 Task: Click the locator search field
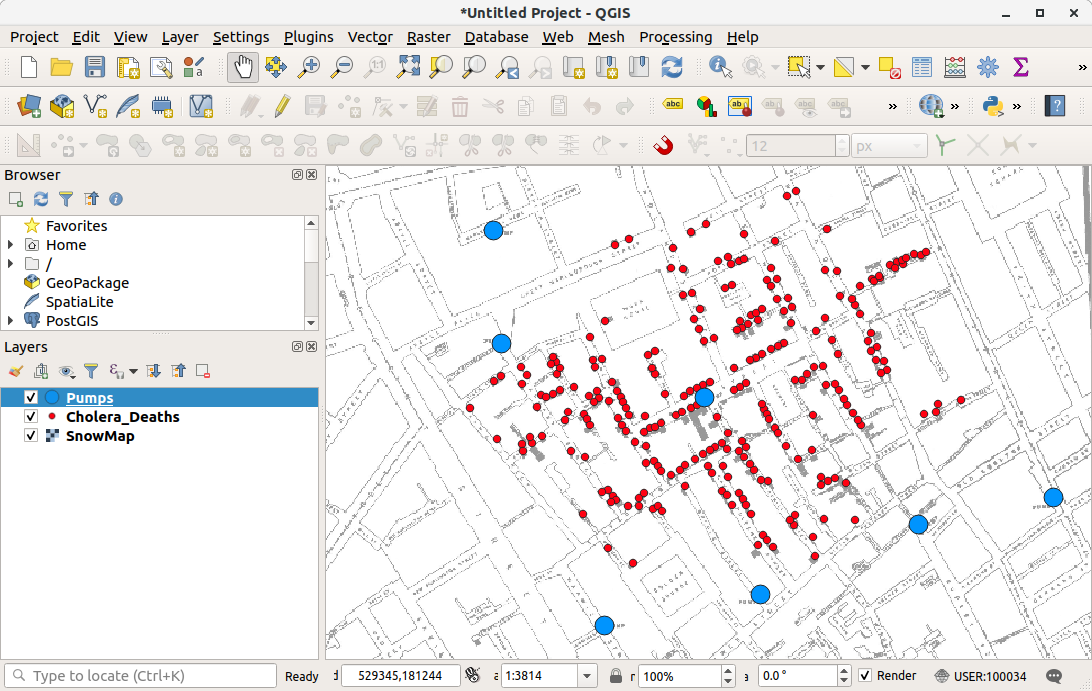141,676
